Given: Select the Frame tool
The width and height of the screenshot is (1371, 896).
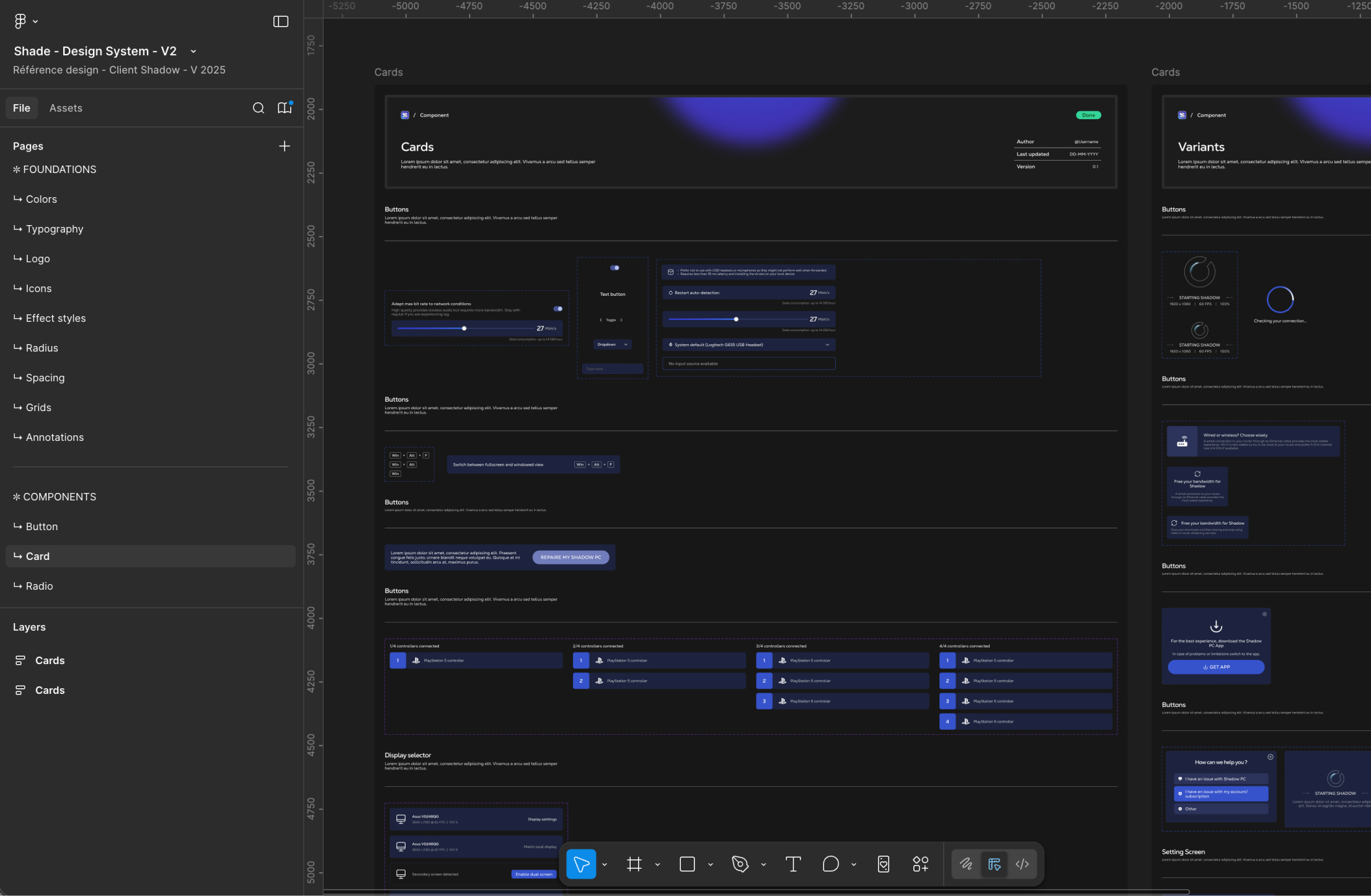Looking at the screenshot, I should pos(634,864).
